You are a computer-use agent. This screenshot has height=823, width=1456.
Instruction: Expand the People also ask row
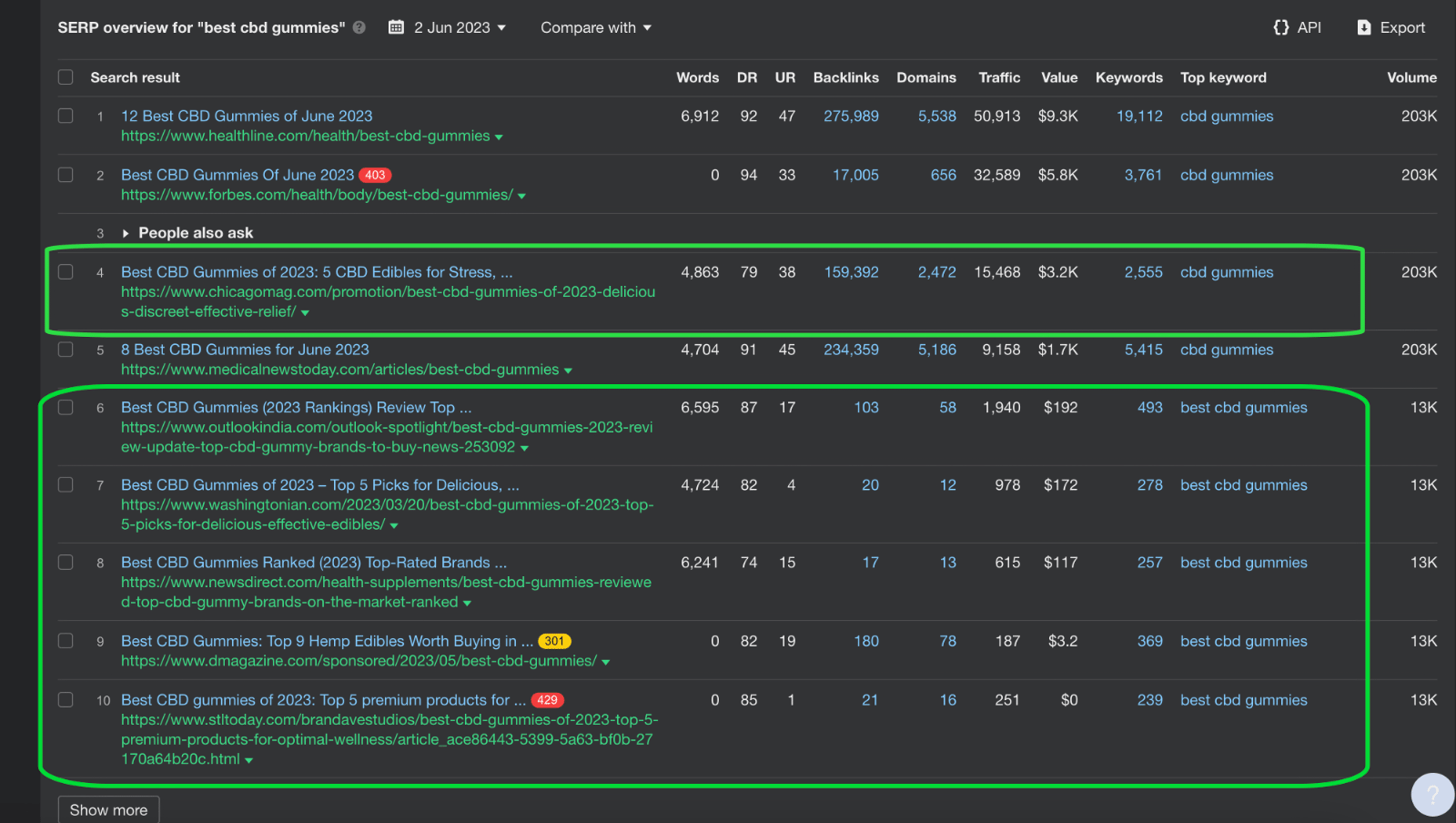pyautogui.click(x=126, y=233)
